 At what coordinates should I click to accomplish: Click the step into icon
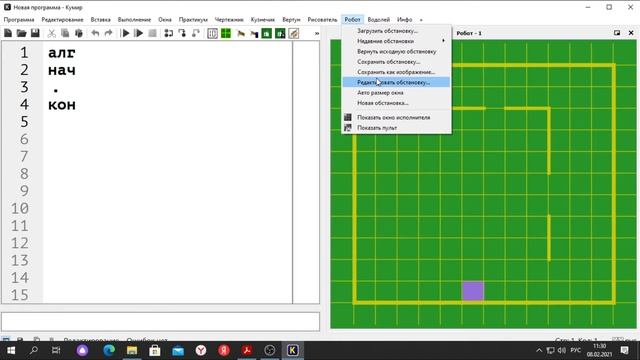182,33
